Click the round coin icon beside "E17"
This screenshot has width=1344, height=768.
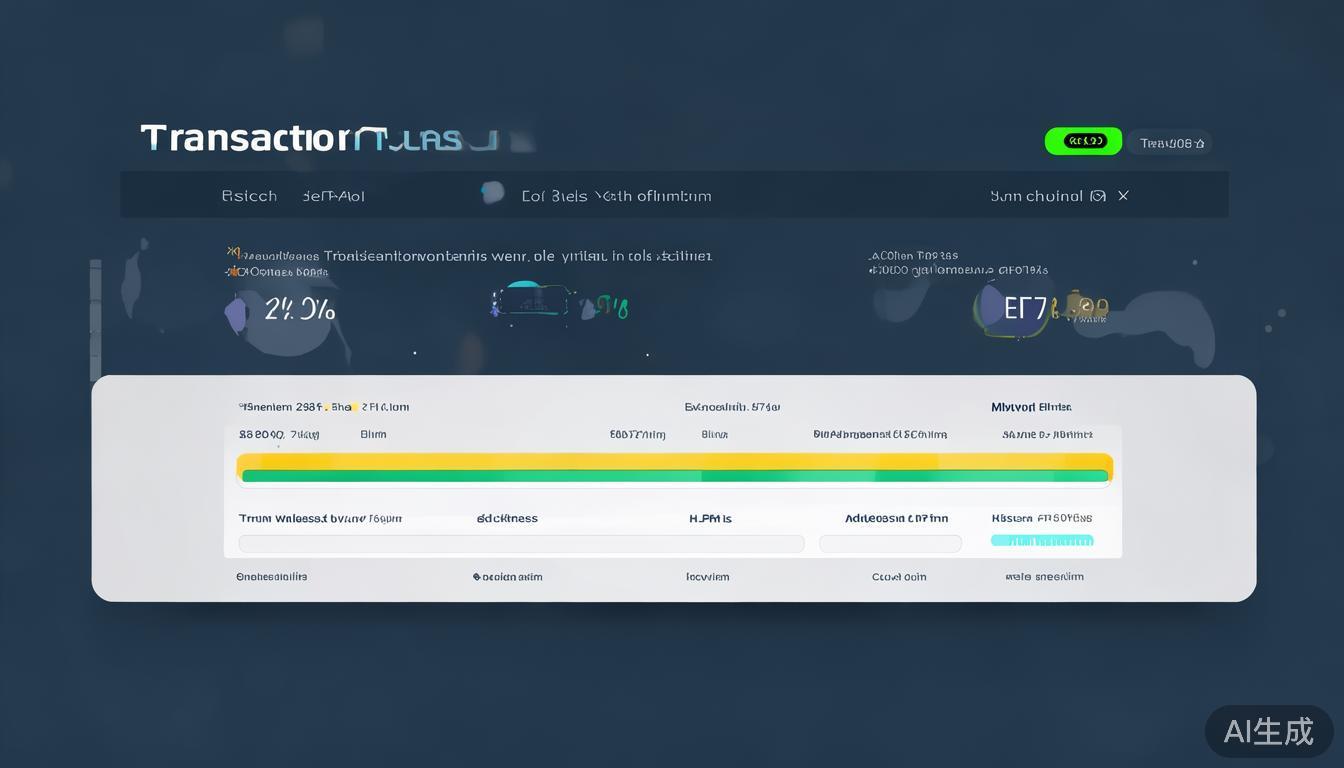[x=988, y=308]
